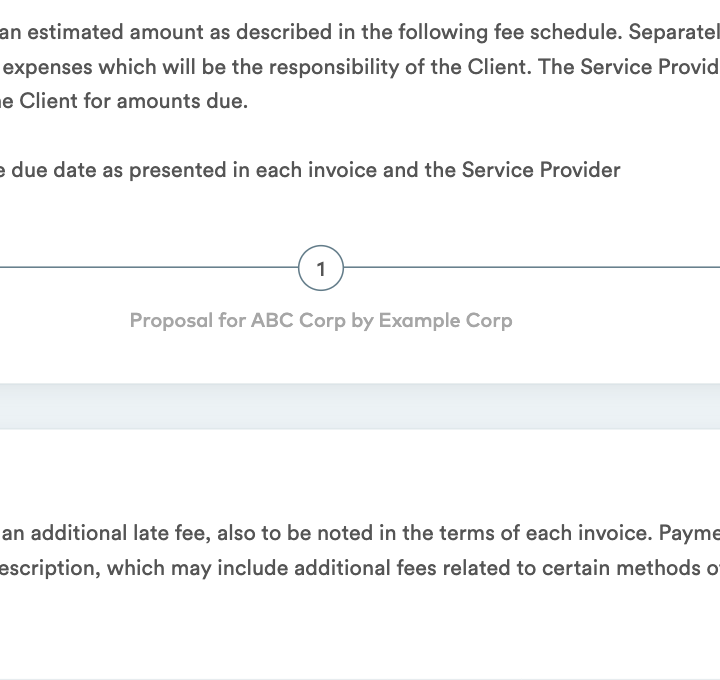Click the footer divider line left of page number
The height and width of the screenshot is (680, 720).
(149, 267)
